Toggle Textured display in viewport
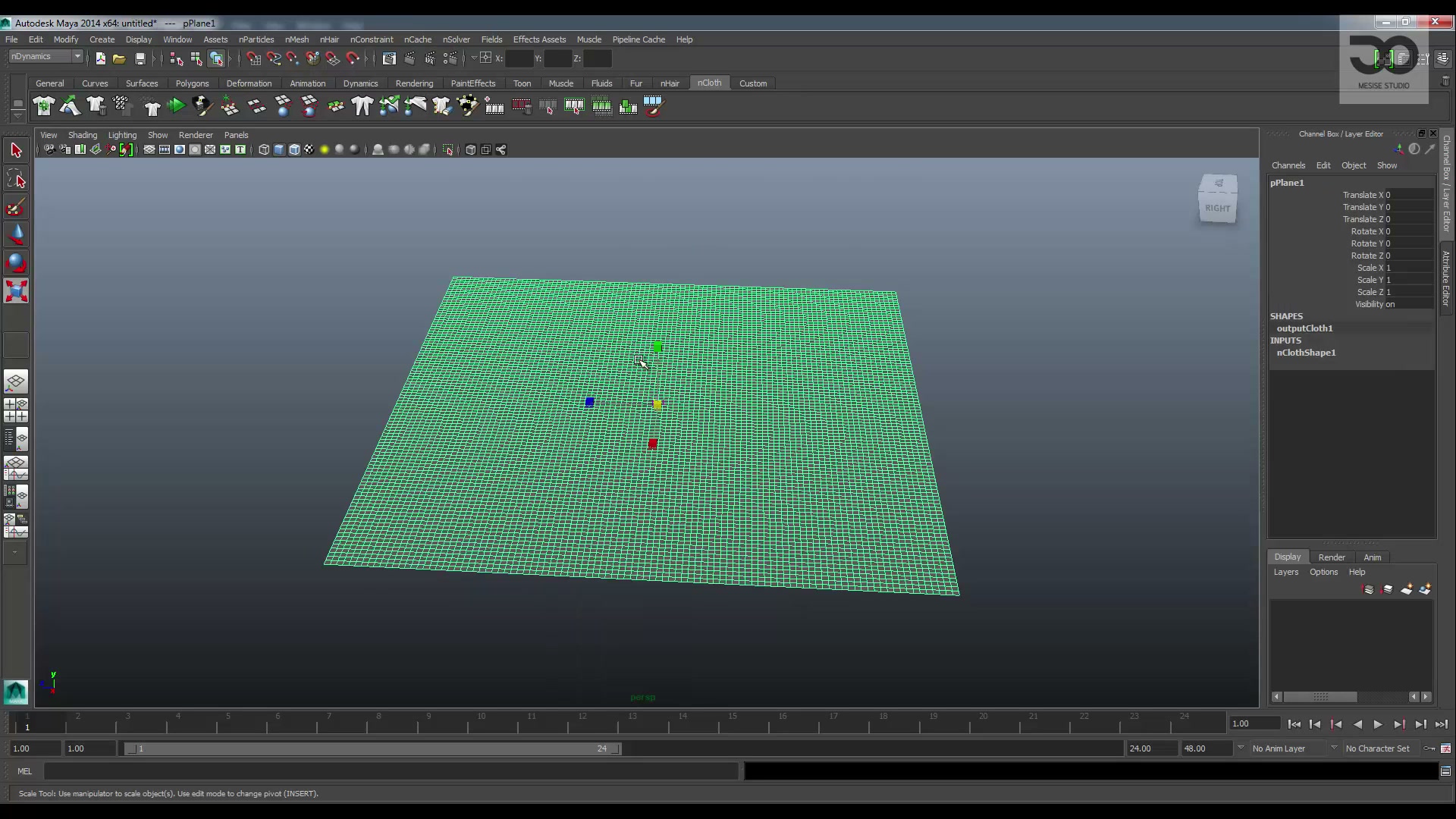The height and width of the screenshot is (819, 1456). (x=309, y=149)
